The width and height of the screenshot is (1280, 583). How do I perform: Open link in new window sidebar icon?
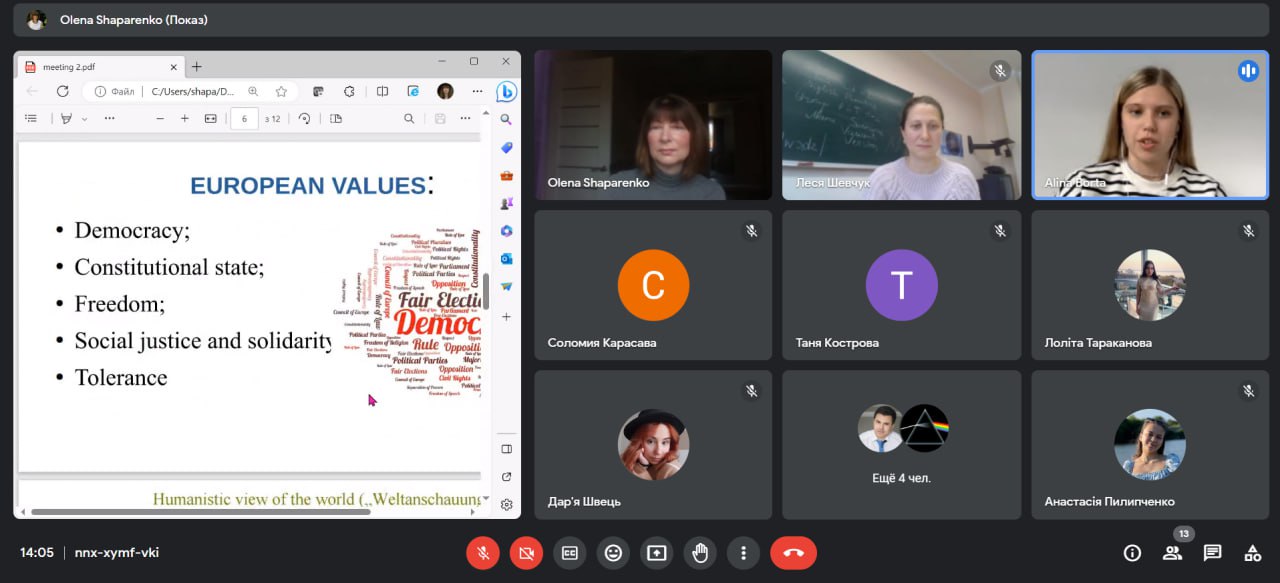pyautogui.click(x=506, y=477)
